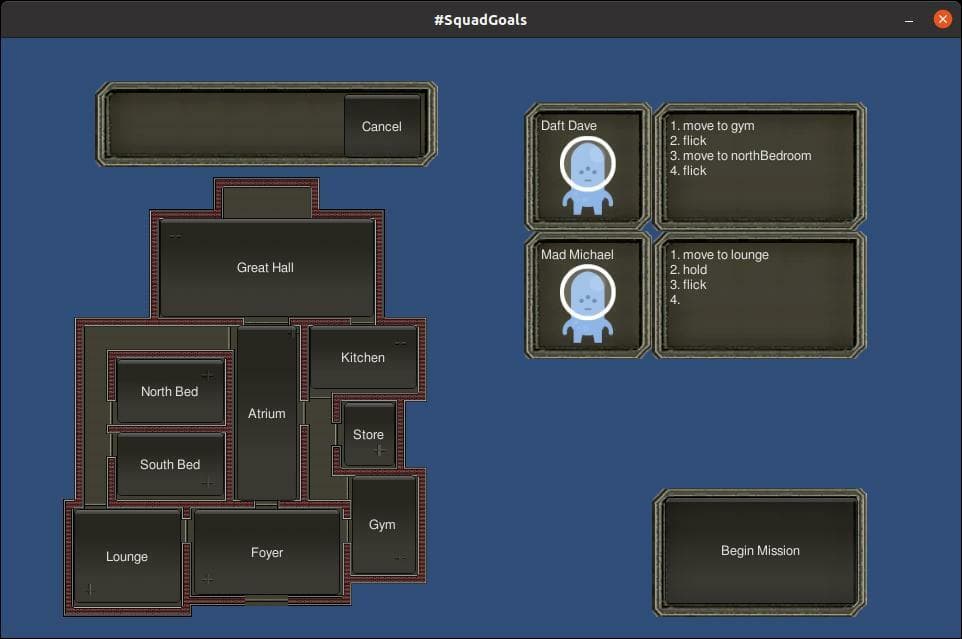
Task: Pick the South Bed room
Action: coord(170,464)
